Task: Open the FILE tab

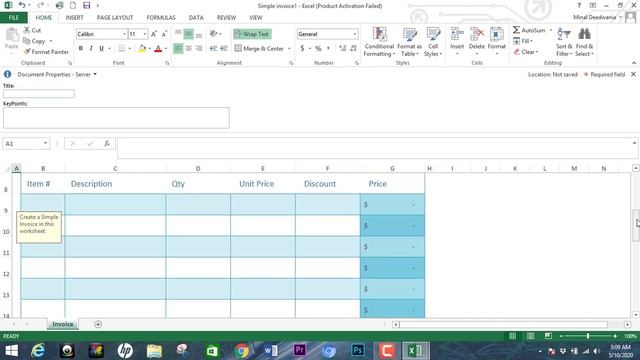Action: (x=13, y=18)
